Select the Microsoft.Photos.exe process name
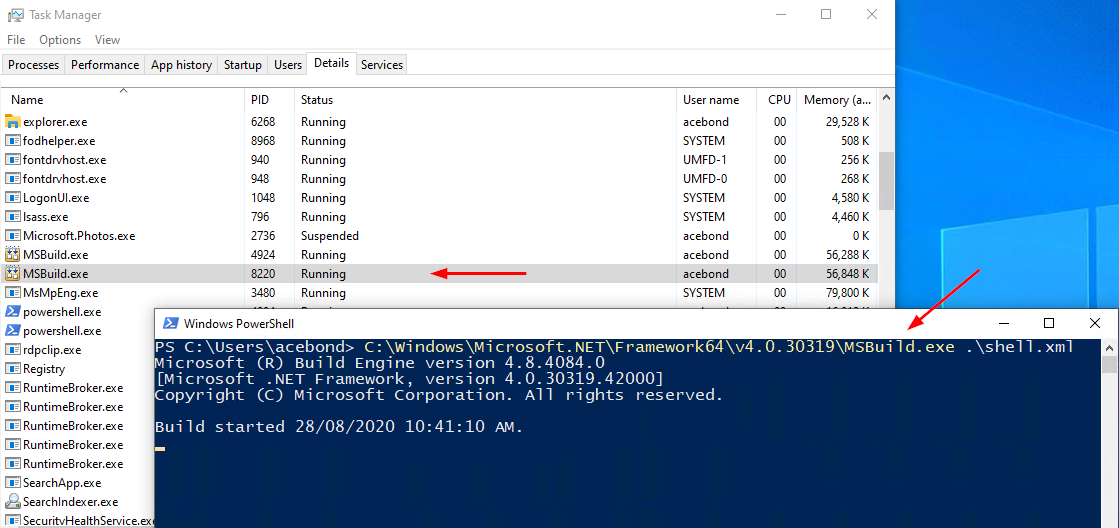The width and height of the screenshot is (1119, 528). click(x=79, y=235)
